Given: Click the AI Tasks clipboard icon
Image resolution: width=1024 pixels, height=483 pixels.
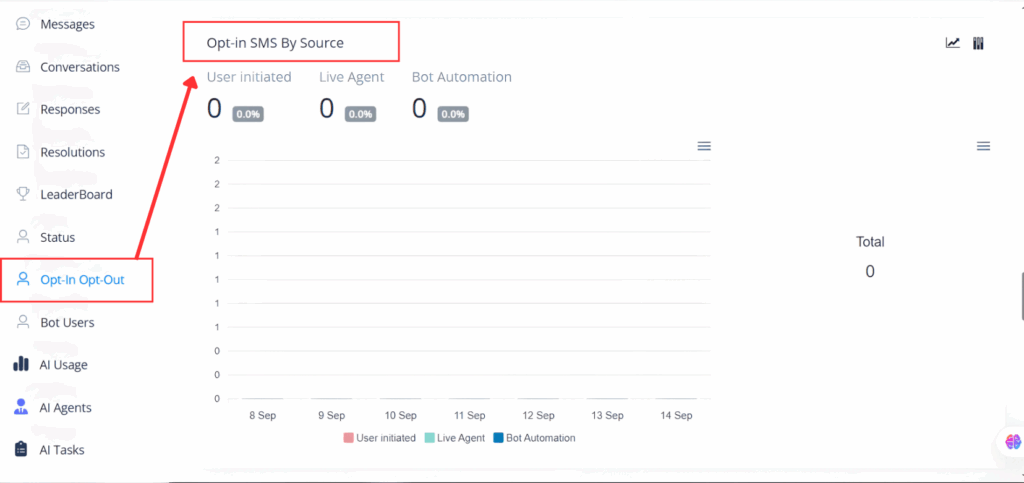Looking at the screenshot, I should pos(21,450).
